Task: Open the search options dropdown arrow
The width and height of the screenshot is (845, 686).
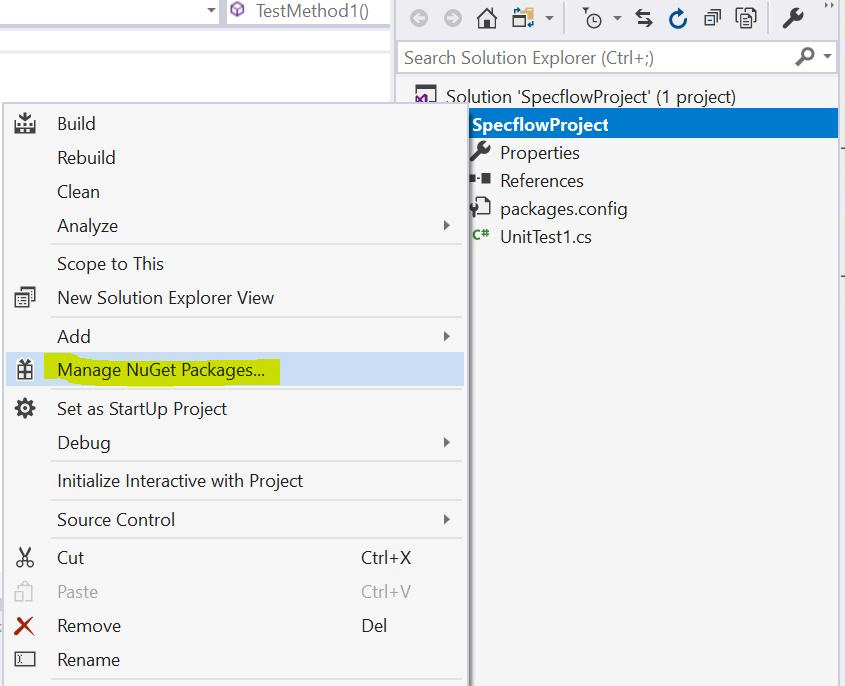Action: [x=828, y=57]
